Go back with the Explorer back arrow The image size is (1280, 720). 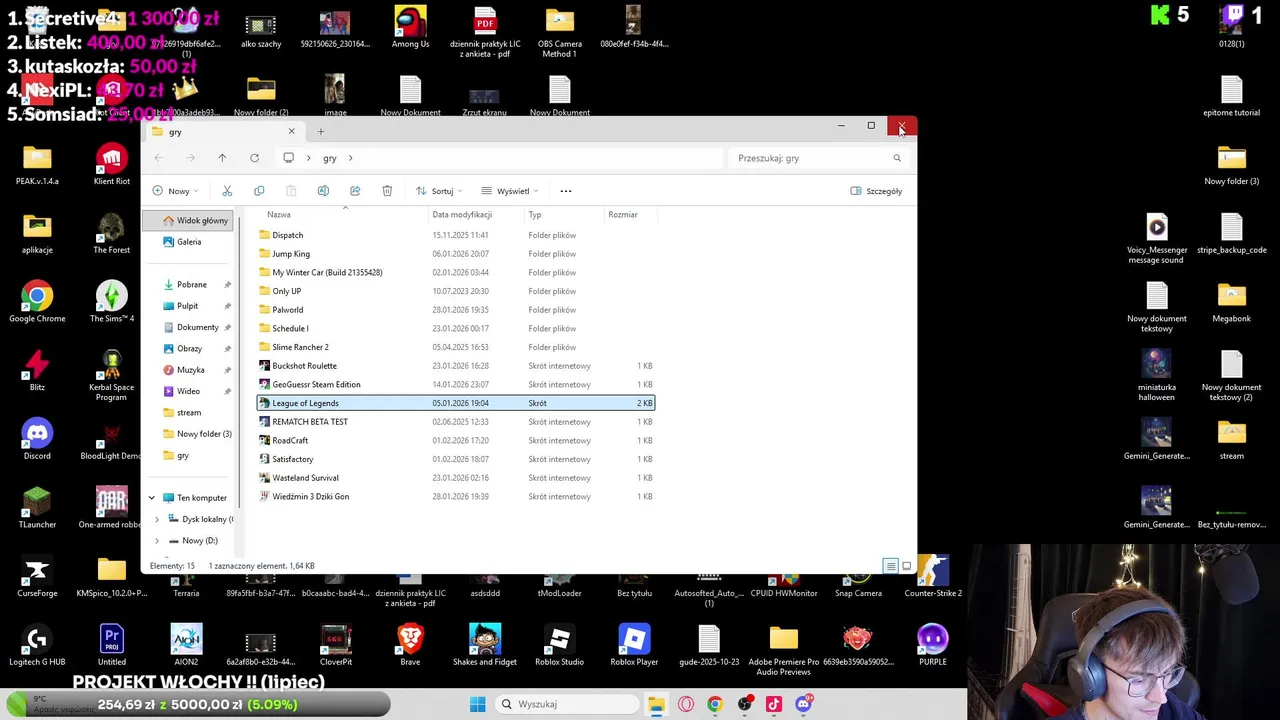pyautogui.click(x=158, y=158)
